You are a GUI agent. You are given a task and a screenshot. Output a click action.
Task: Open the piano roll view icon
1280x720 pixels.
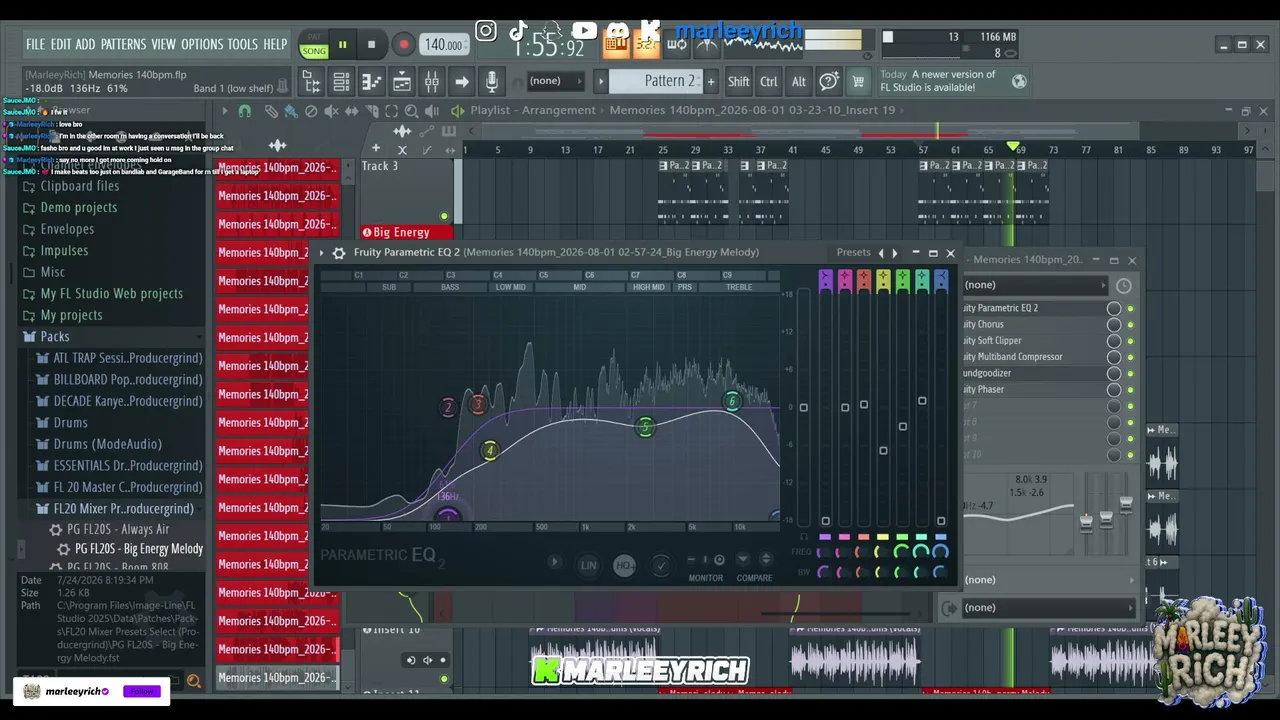pyautogui.click(x=371, y=81)
